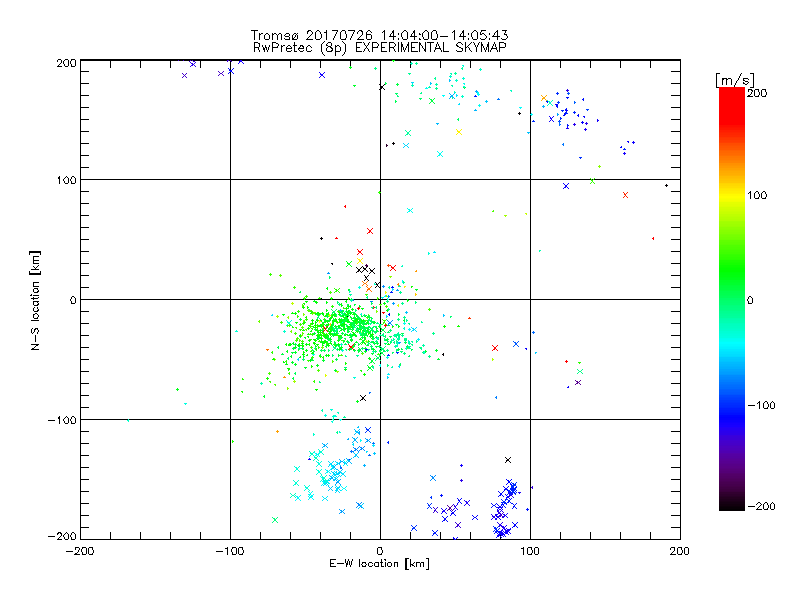Click the 0 tick label on the E-W axis
This screenshot has width=800, height=600.
point(380,551)
